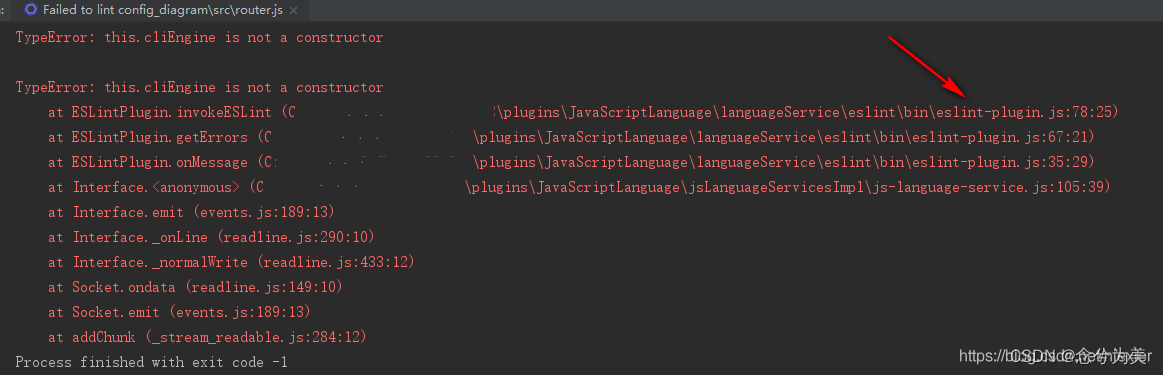Select the 'Failed to lint config_diagram\src\router.js' tab
Image resolution: width=1163 pixels, height=375 pixels.
click(160, 10)
